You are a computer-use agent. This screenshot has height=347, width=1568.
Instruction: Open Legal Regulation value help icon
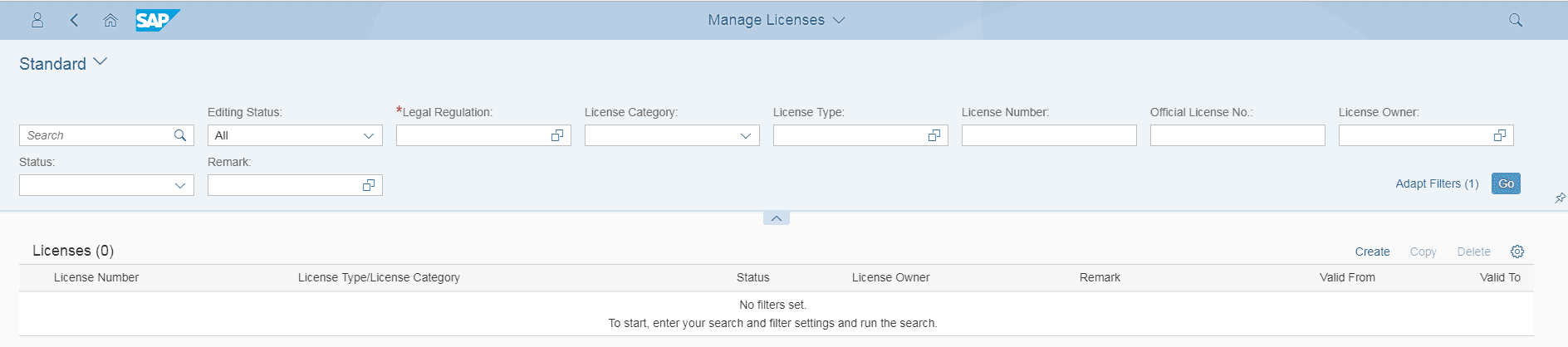point(557,135)
